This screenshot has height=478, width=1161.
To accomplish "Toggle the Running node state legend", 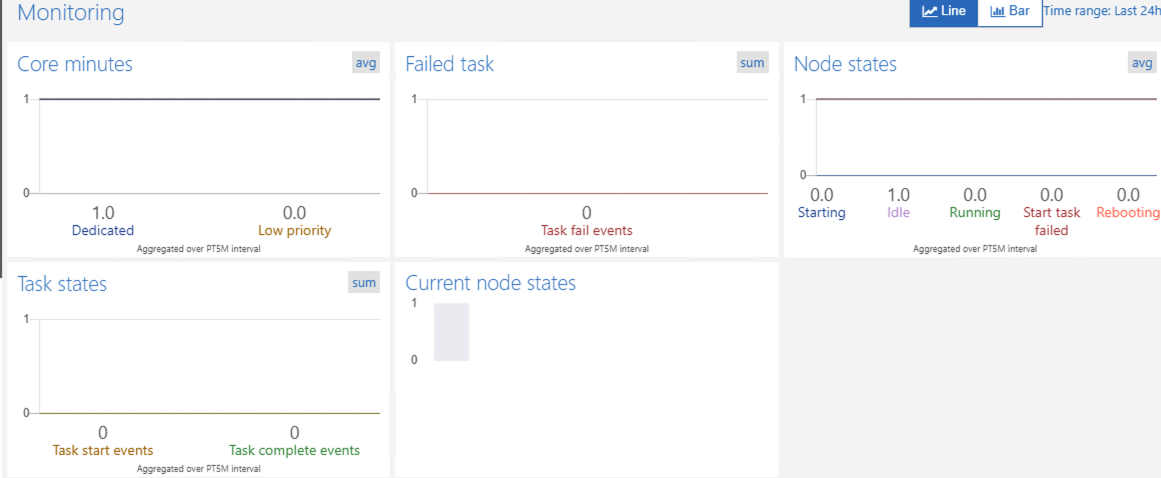I will (974, 212).
